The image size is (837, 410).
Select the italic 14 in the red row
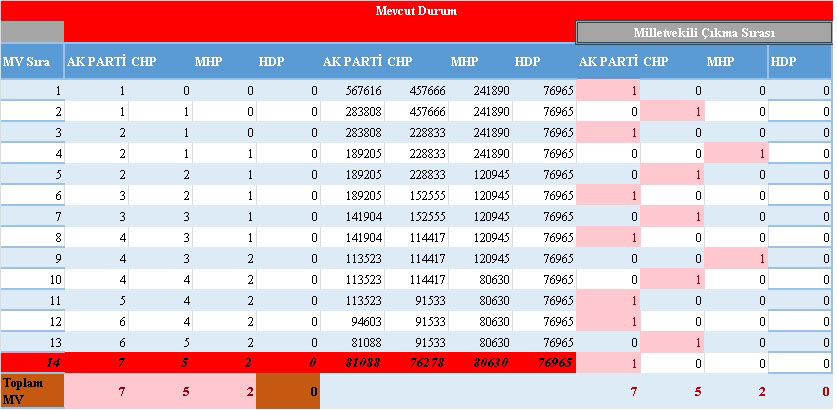(x=32, y=363)
